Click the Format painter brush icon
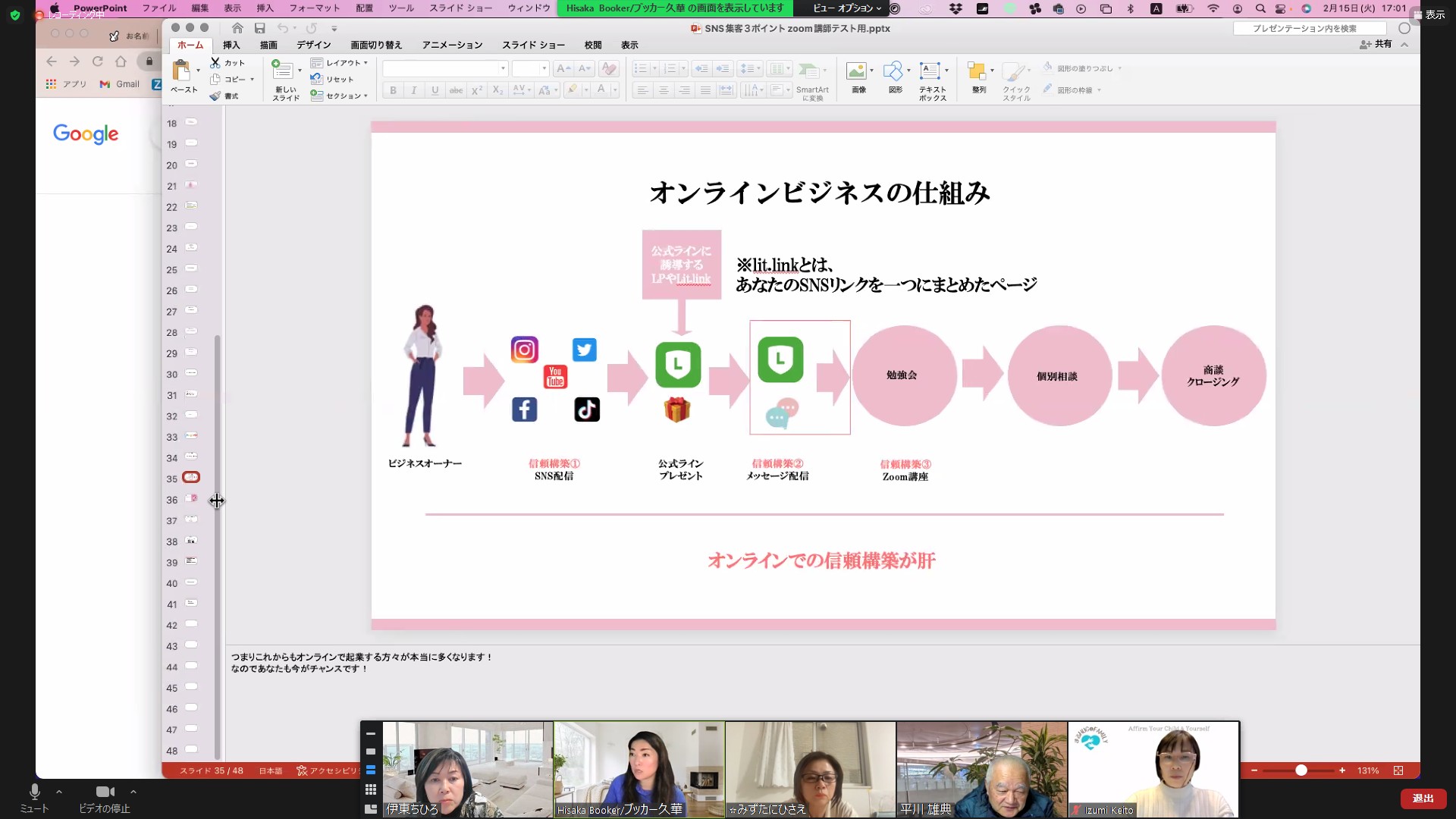The image size is (1456, 819). pyautogui.click(x=215, y=96)
